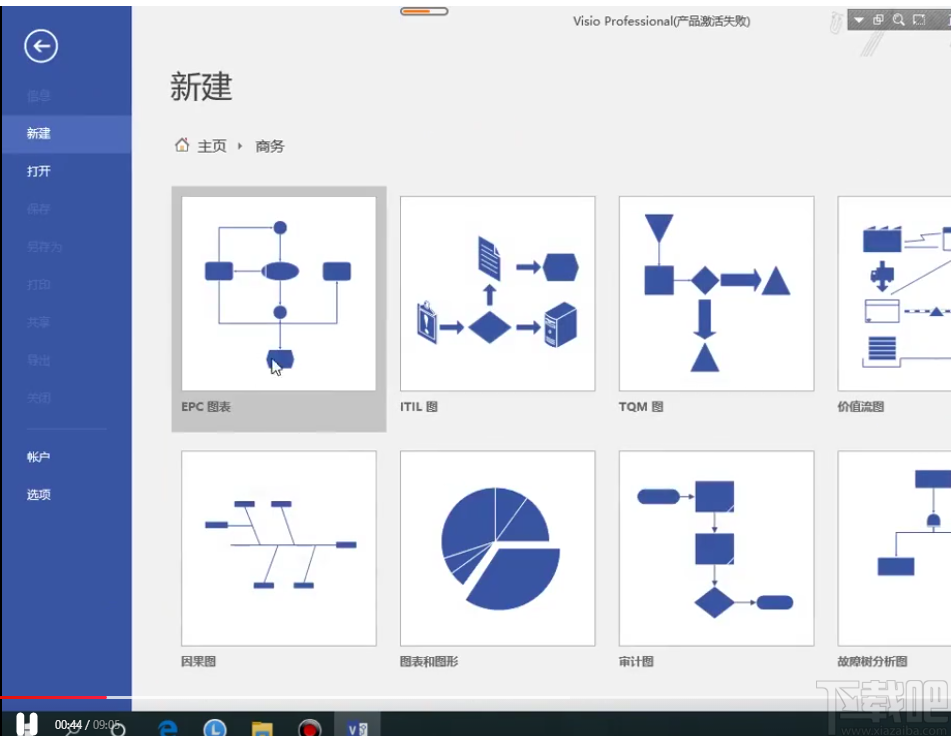The image size is (951, 736).
Task: Select the TQM 图 template
Action: 715,293
